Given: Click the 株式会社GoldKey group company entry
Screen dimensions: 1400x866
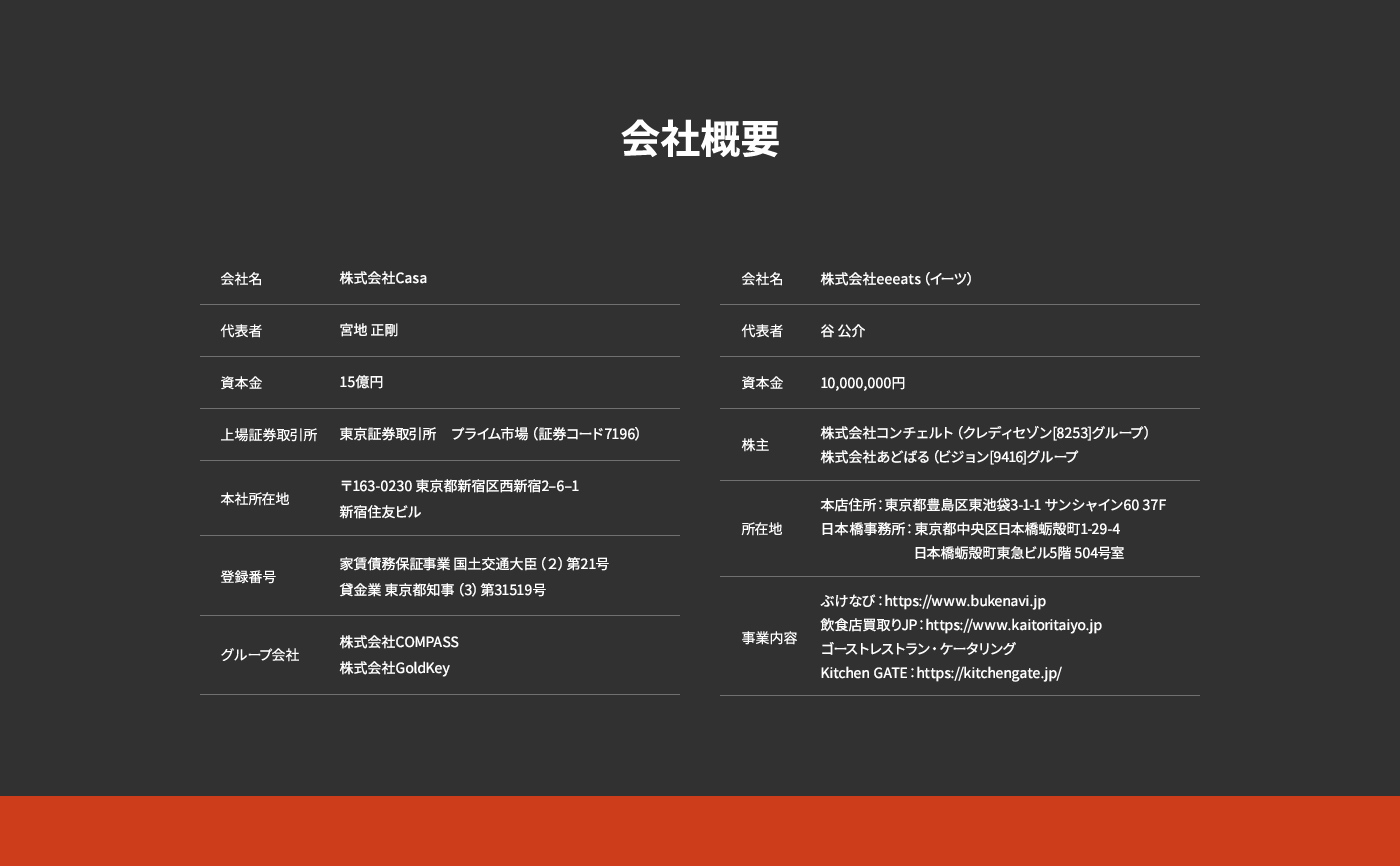Looking at the screenshot, I should (x=395, y=668).
